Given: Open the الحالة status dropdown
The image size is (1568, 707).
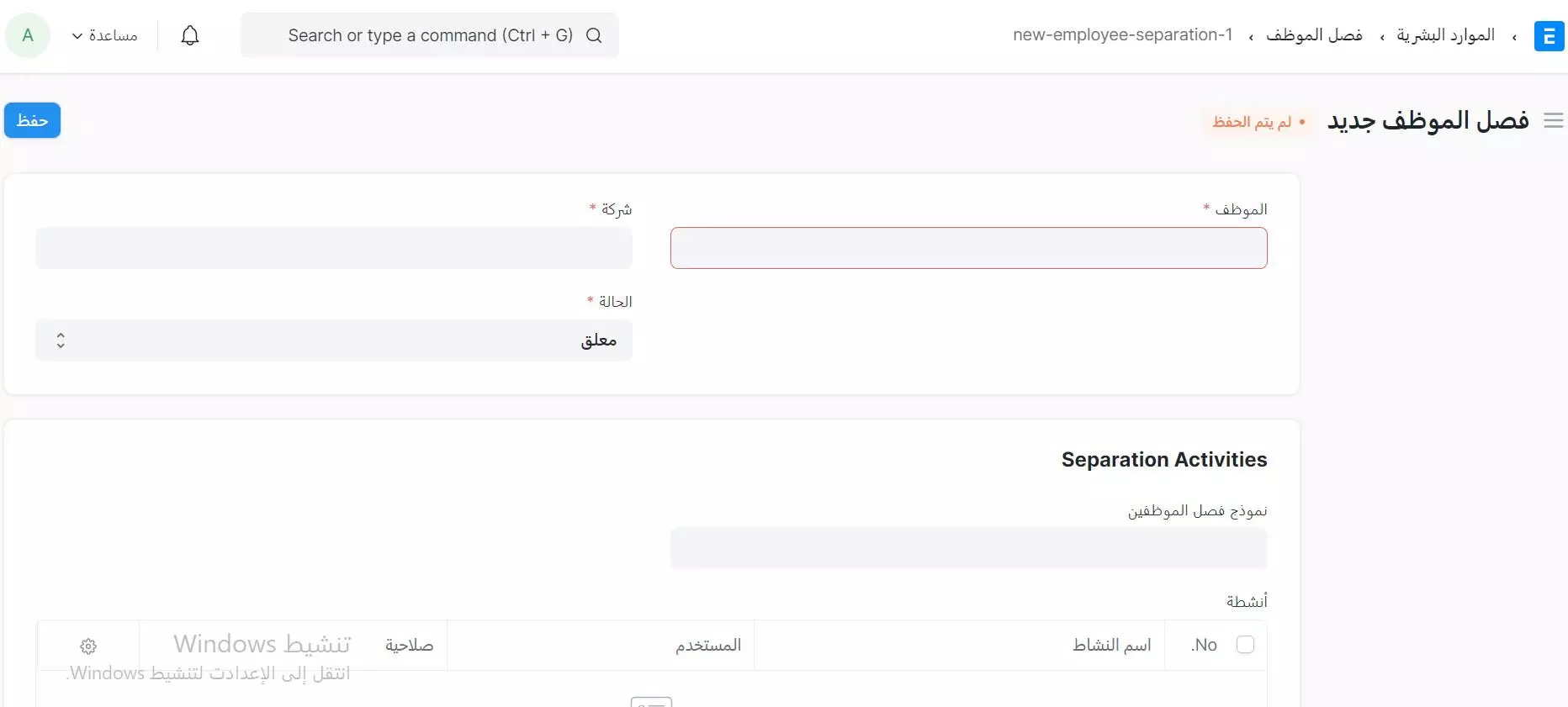Looking at the screenshot, I should coord(334,340).
